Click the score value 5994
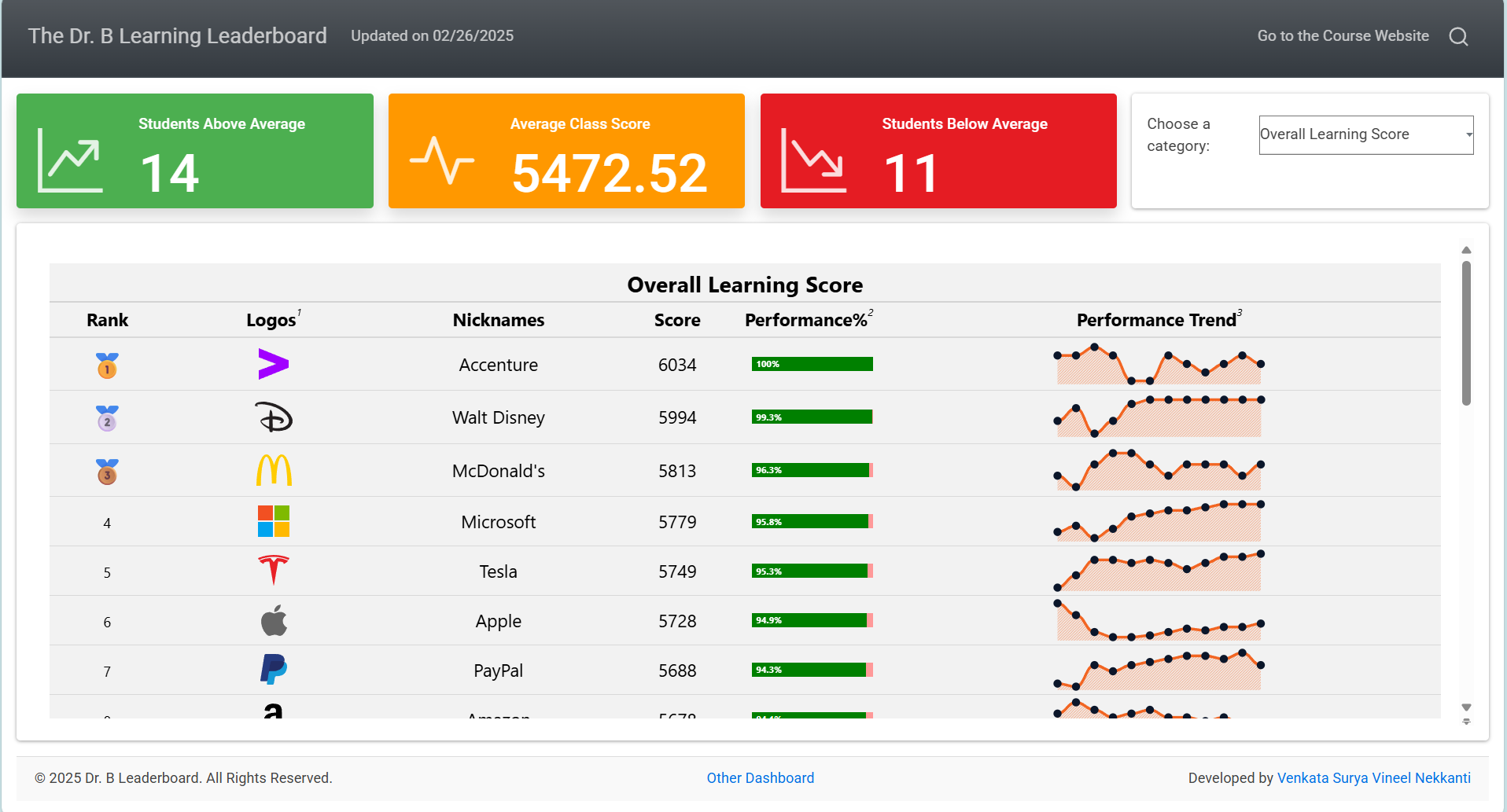This screenshot has height=812, width=1507. [x=677, y=417]
